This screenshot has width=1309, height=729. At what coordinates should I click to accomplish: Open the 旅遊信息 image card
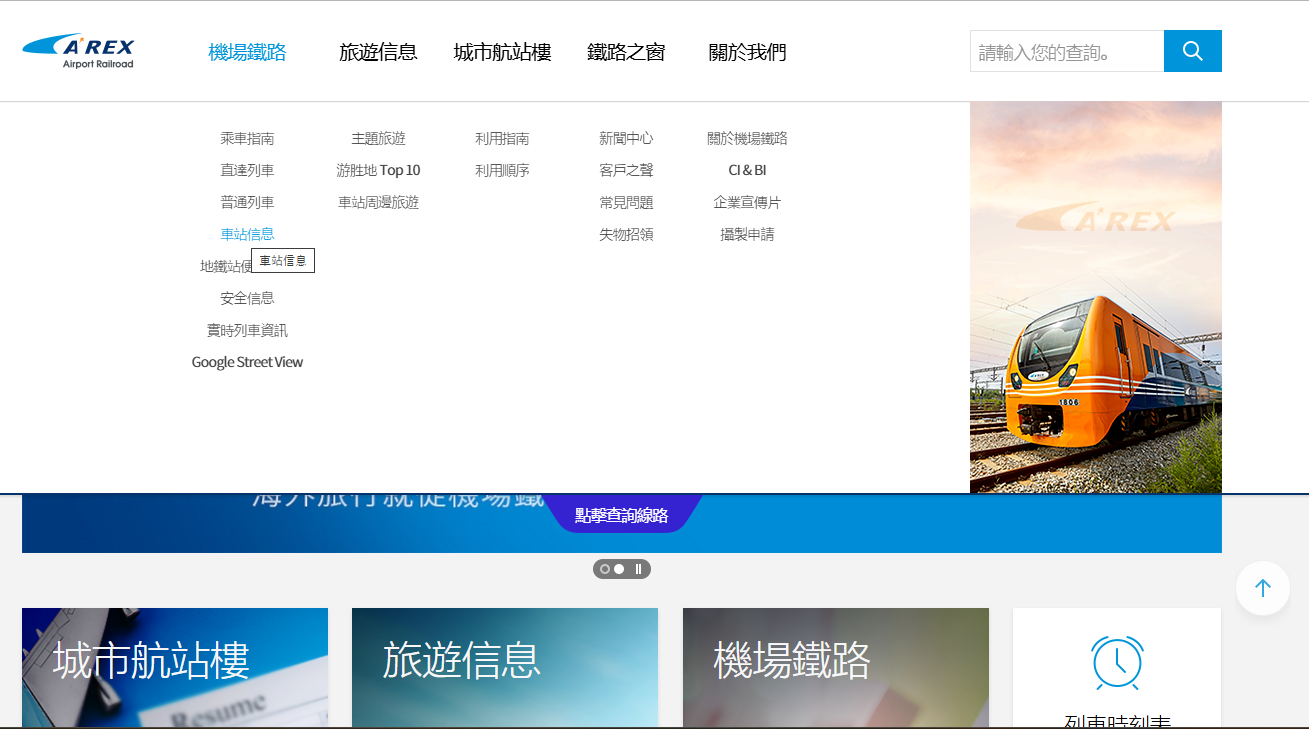[505, 668]
